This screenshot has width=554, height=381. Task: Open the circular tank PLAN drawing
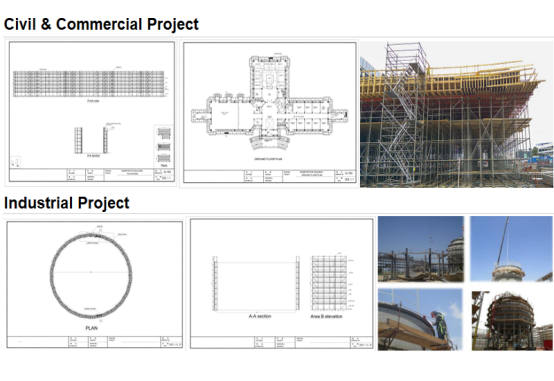94,285
